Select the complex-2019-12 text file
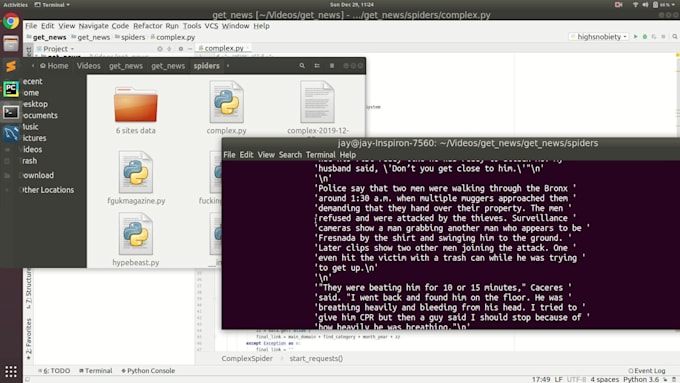 click(317, 102)
